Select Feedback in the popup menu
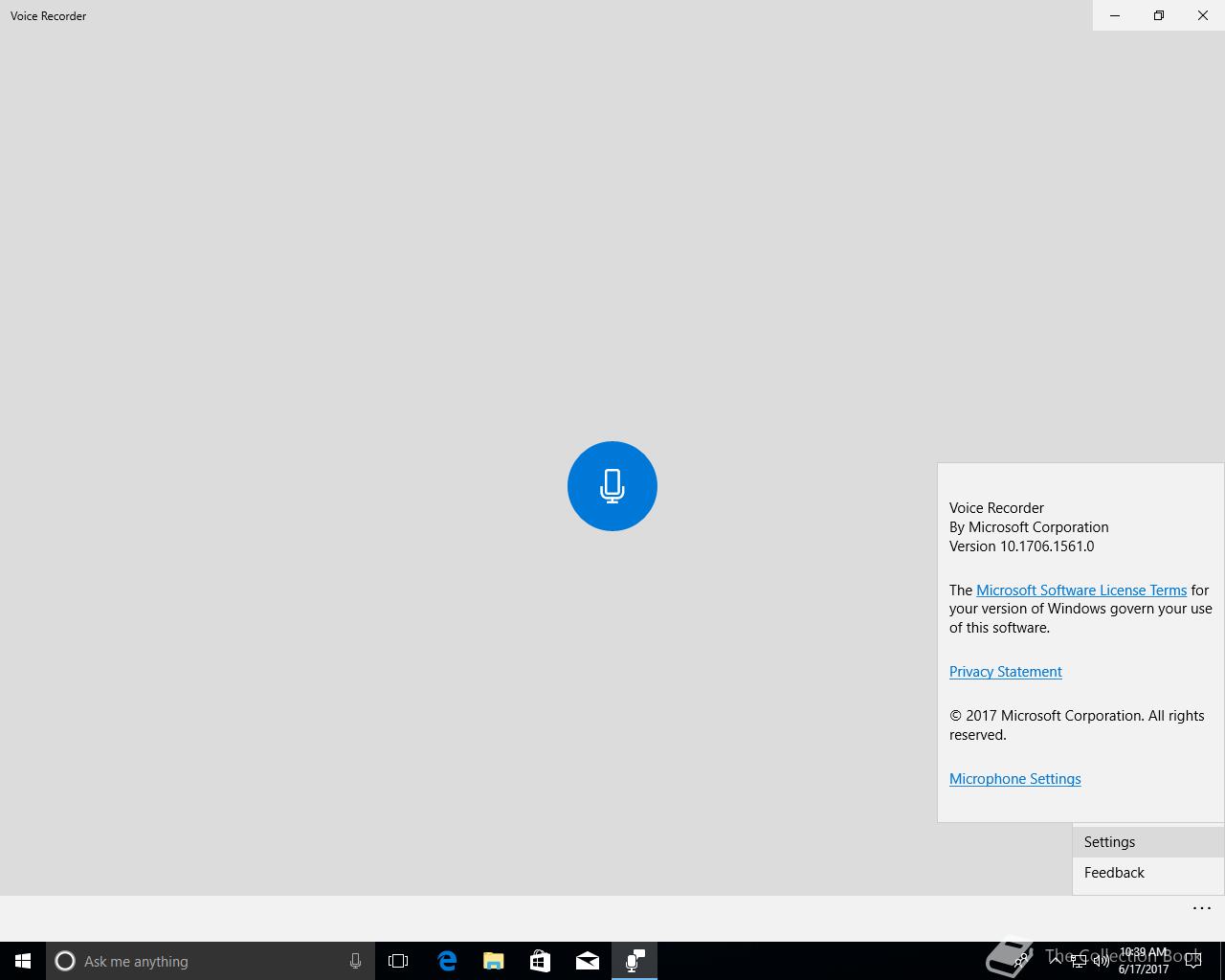 click(x=1148, y=873)
